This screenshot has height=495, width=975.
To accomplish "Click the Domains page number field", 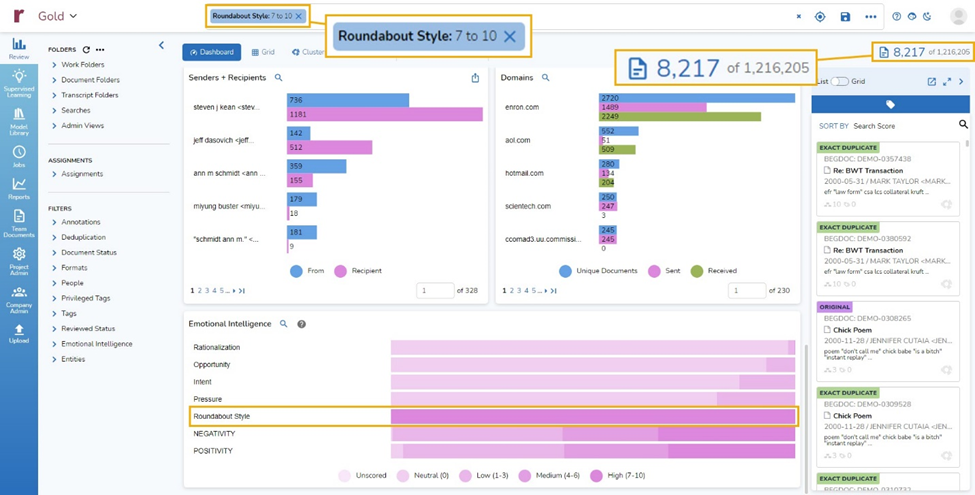I will click(747, 290).
